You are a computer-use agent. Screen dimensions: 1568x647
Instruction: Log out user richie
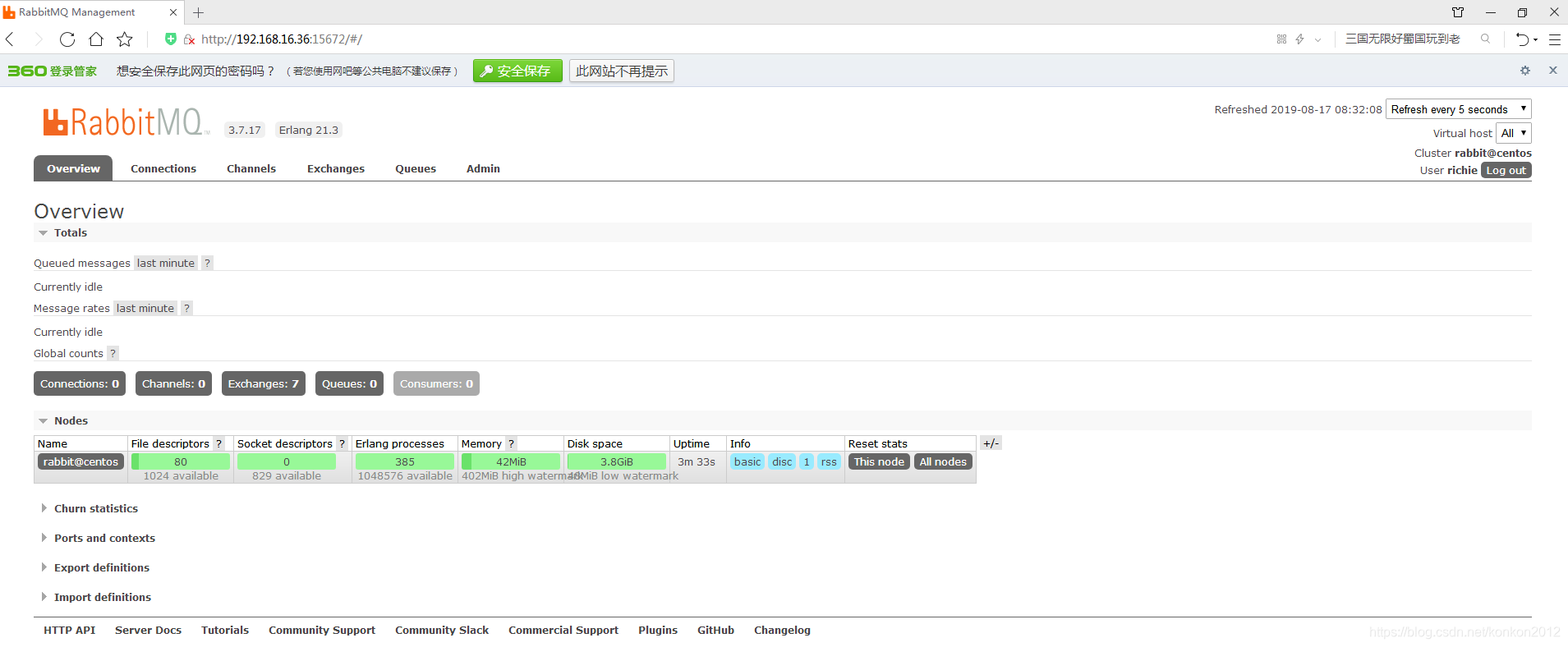click(1506, 170)
